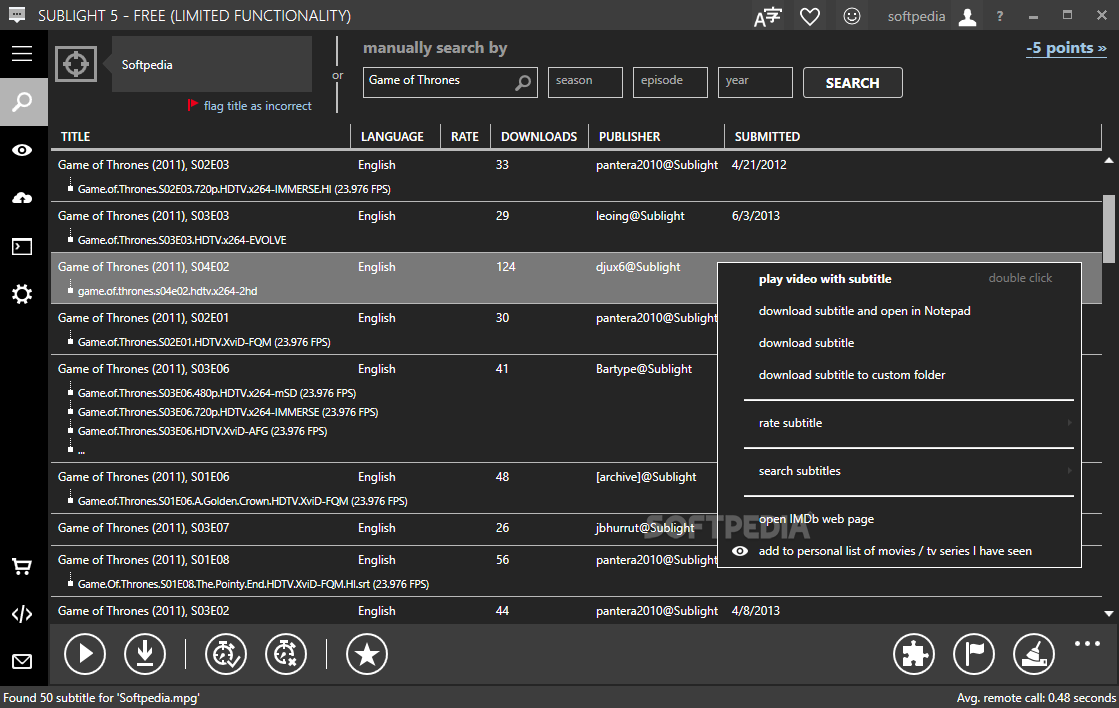Open settings gear in the sidebar
This screenshot has height=708, width=1119.
tap(22, 294)
